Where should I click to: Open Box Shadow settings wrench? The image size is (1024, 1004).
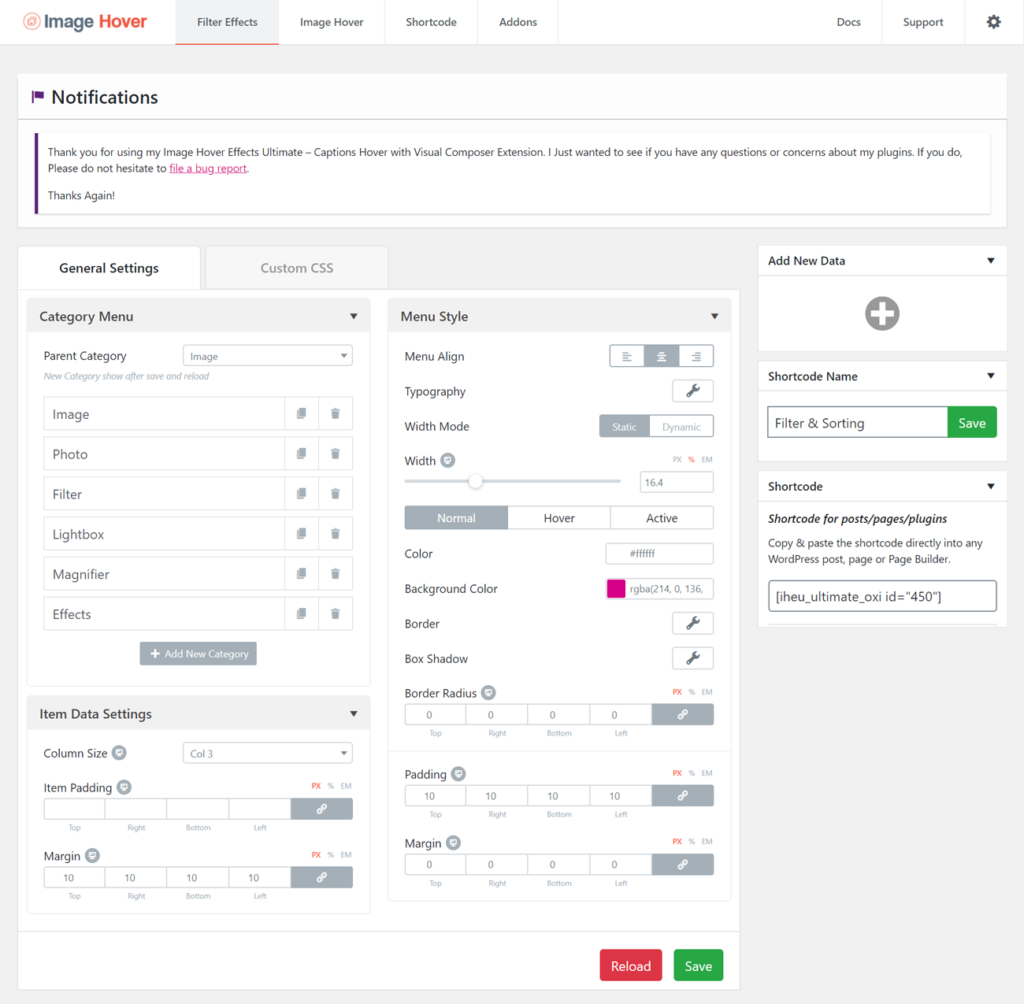pyautogui.click(x=693, y=658)
